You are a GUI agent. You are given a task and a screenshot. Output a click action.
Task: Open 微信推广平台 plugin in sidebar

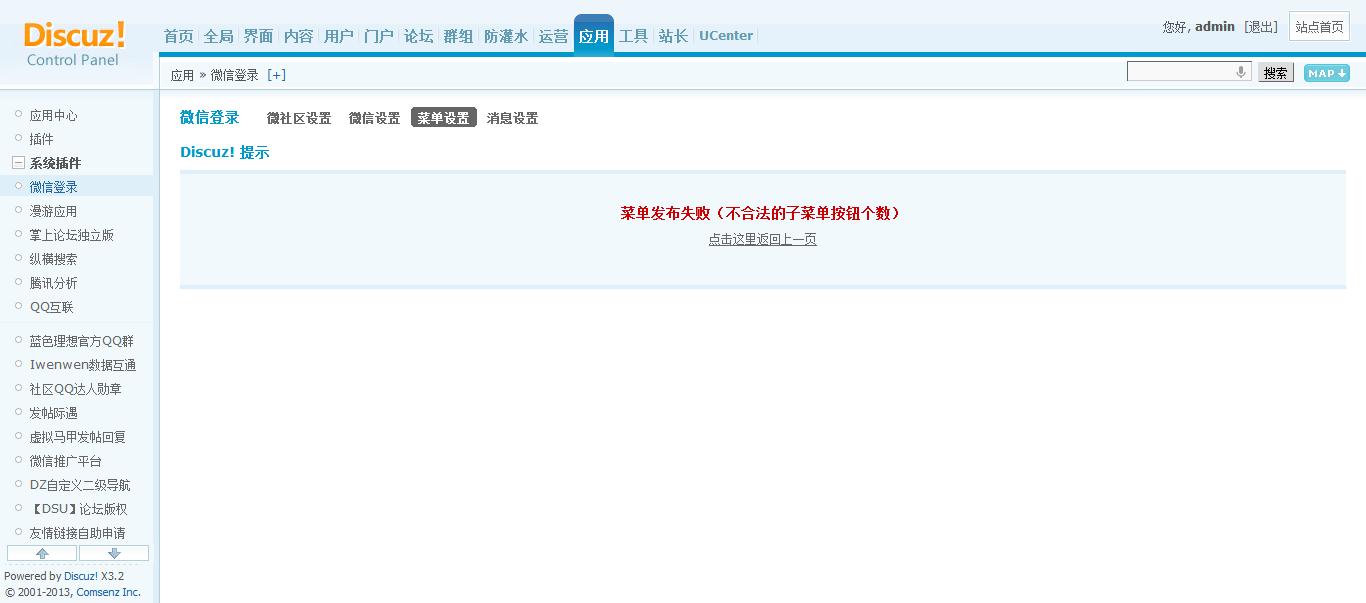coord(66,461)
